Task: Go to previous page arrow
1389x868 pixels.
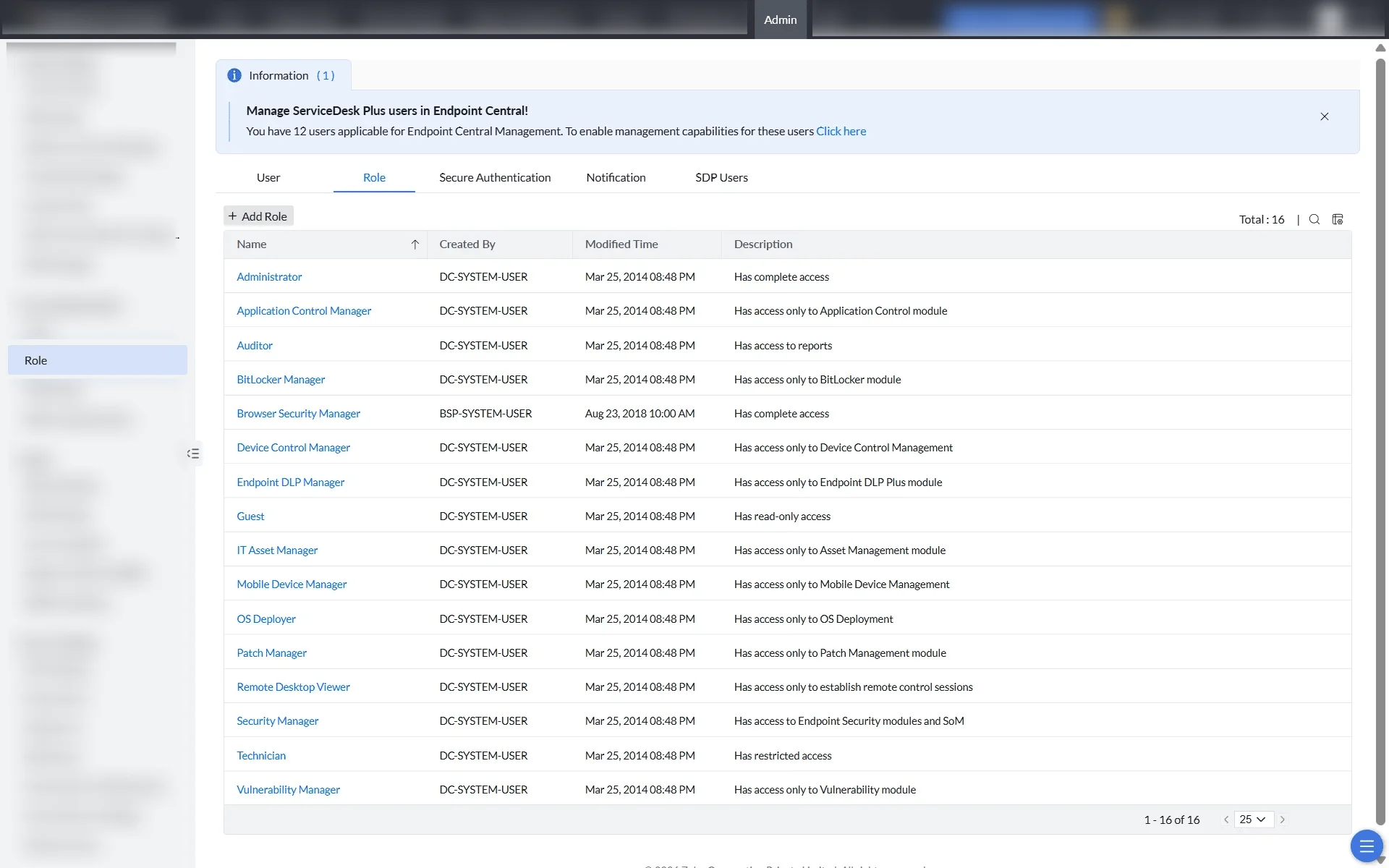Action: pyautogui.click(x=1226, y=820)
